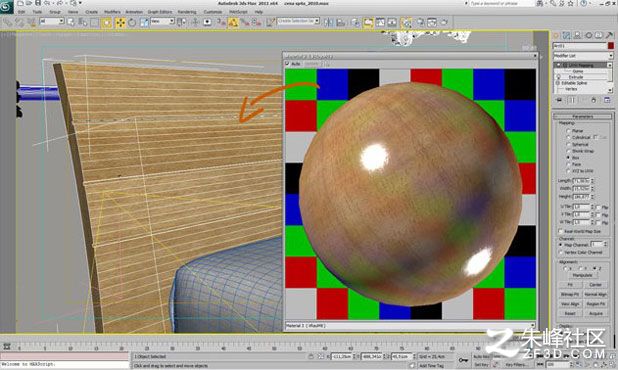Image resolution: width=618 pixels, height=370 pixels.
Task: Open the Material Editor toolbar icon
Action: (x=406, y=22)
